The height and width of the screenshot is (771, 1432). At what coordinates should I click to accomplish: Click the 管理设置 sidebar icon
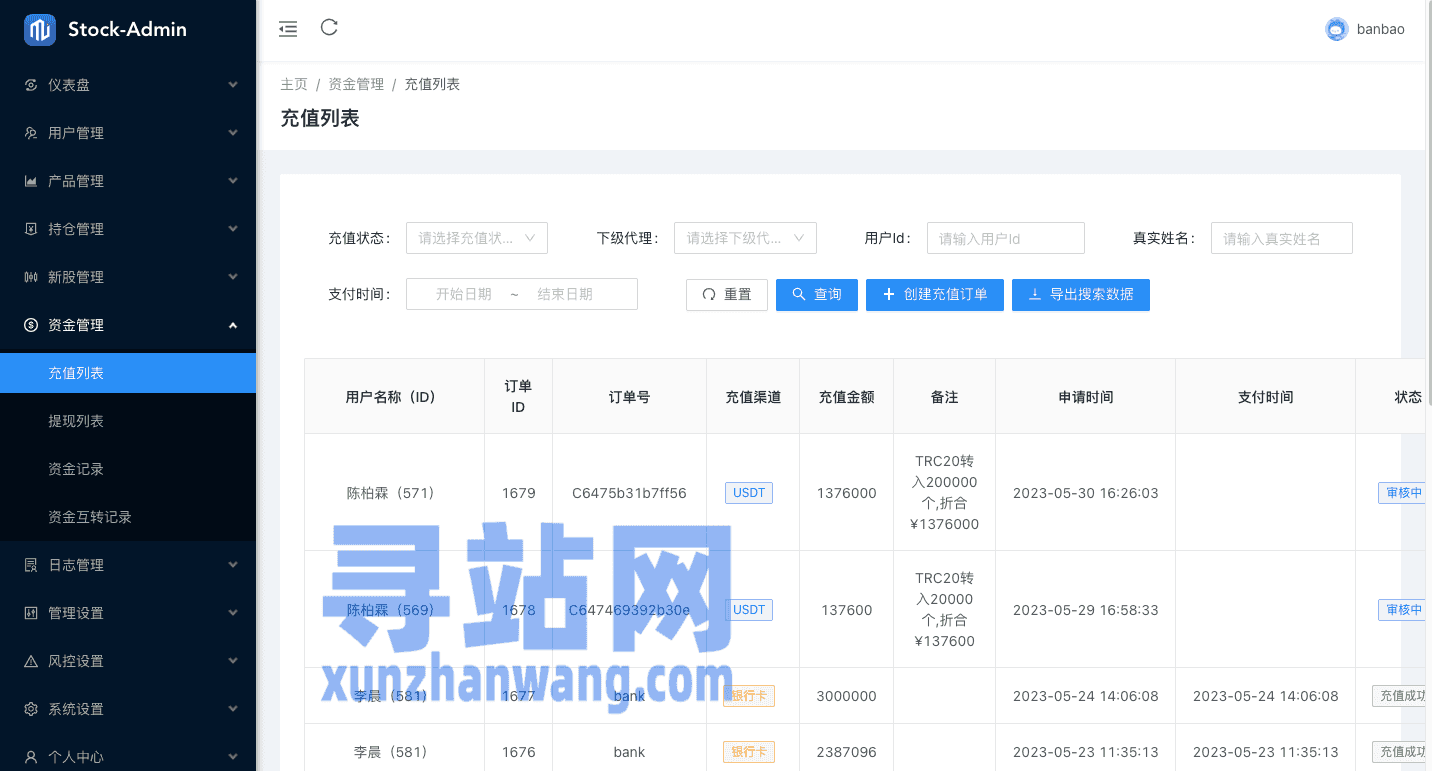[x=31, y=613]
